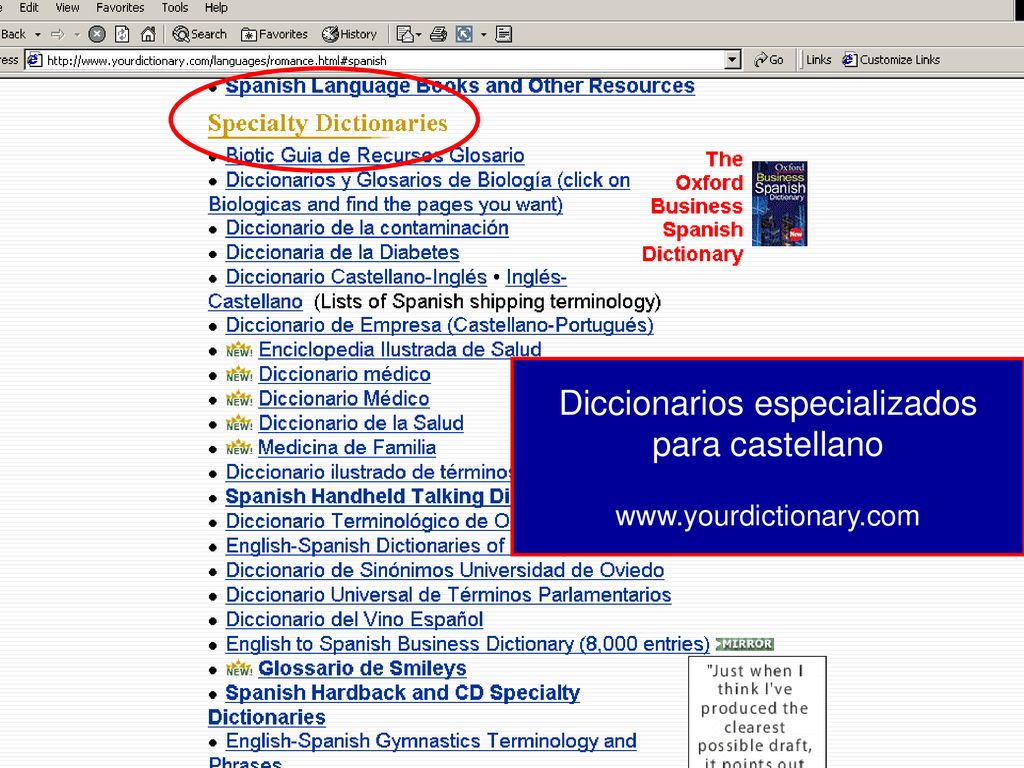This screenshot has width=1024, height=768.
Task: Click the Forward arrow icon
Action: coord(58,34)
